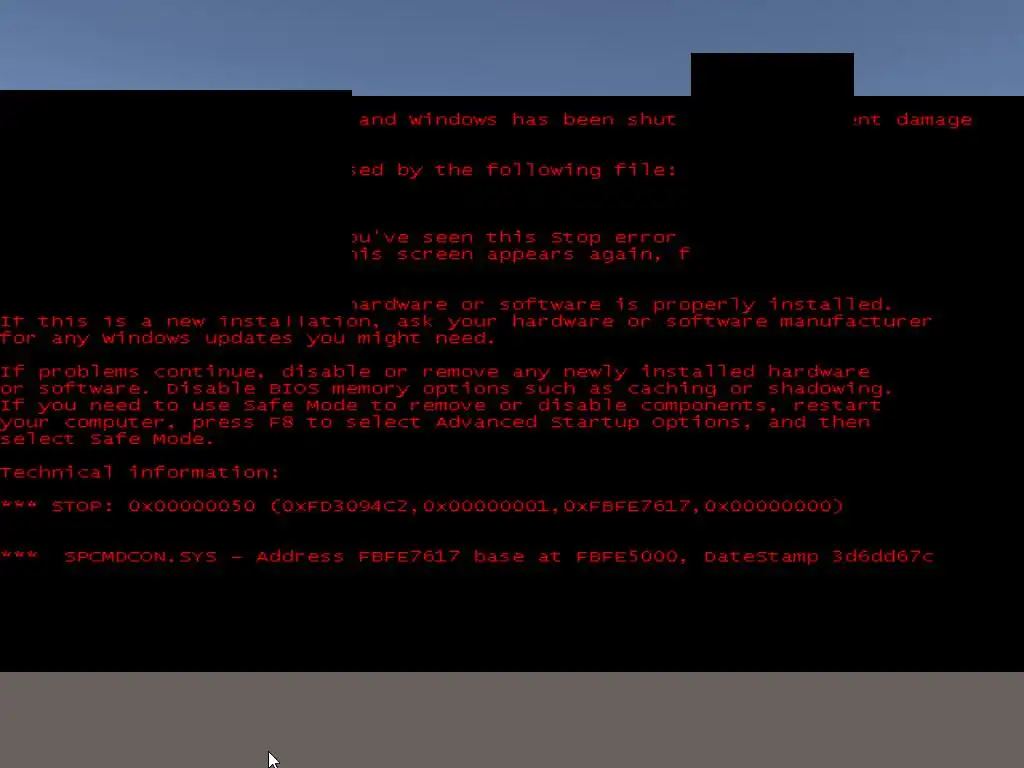Click the parameter '0xFD3094C2' in STOP line

point(345,506)
